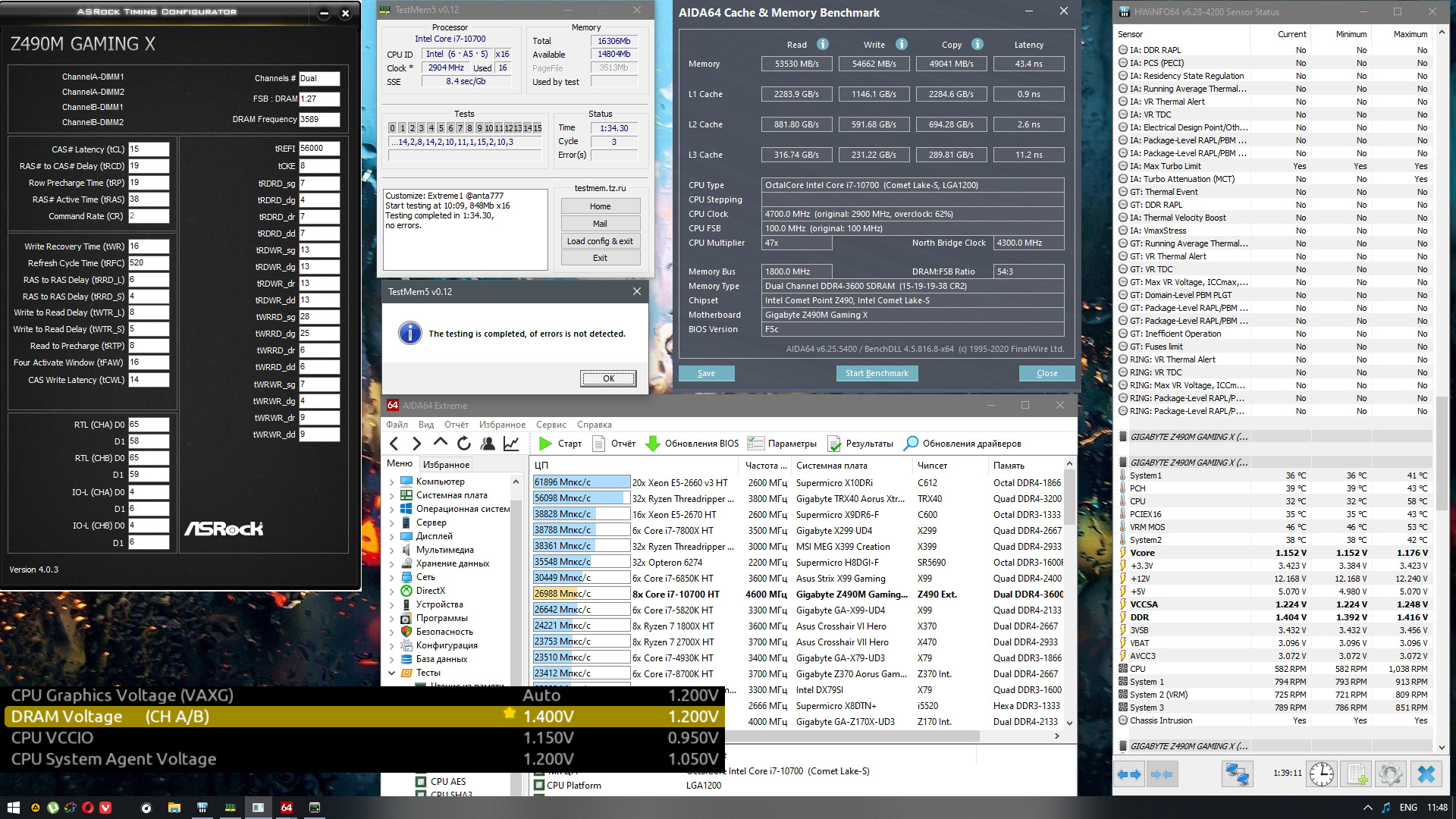Click the tREFI value field
This screenshot has height=819, width=1456.
(318, 149)
